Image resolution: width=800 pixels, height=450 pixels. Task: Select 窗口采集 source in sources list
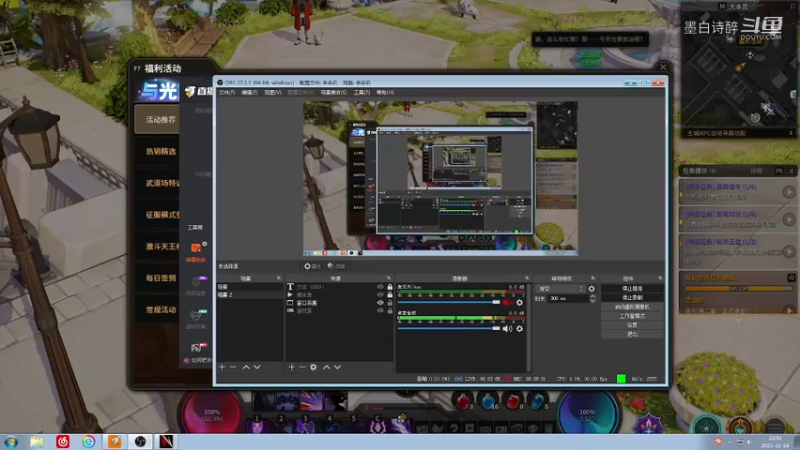307,303
